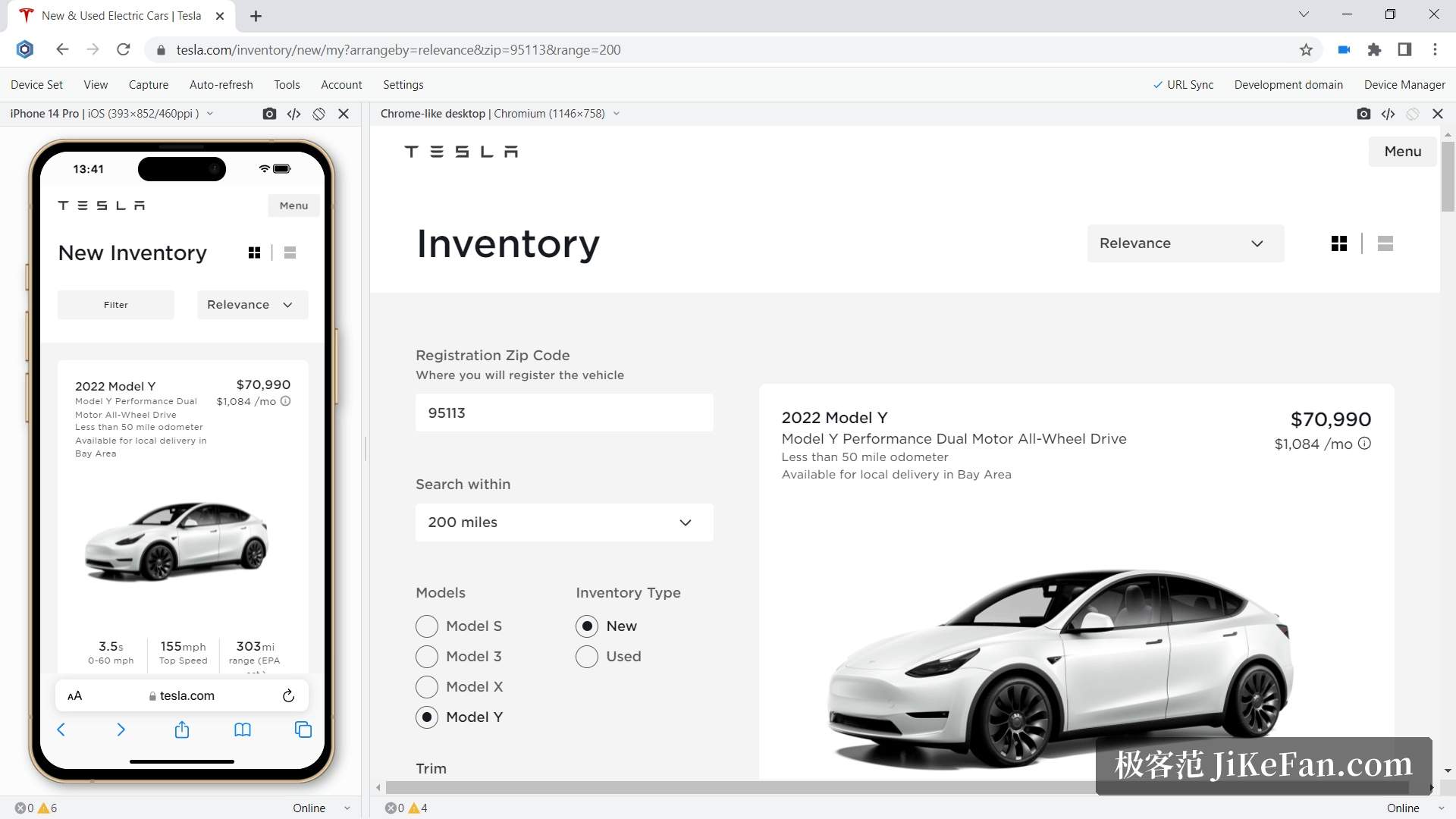The height and width of the screenshot is (819, 1456).
Task: Open DevTools for the iPhone 14 Pro device
Action: [x=294, y=114]
